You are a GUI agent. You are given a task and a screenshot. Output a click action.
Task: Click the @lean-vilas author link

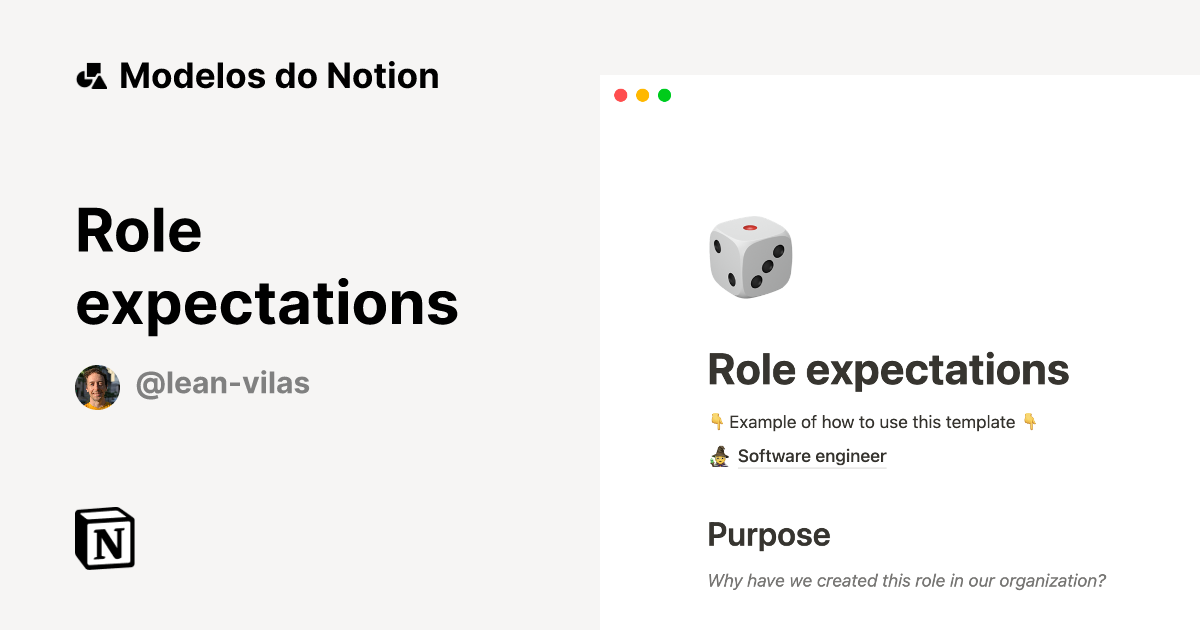pyautogui.click(x=224, y=383)
